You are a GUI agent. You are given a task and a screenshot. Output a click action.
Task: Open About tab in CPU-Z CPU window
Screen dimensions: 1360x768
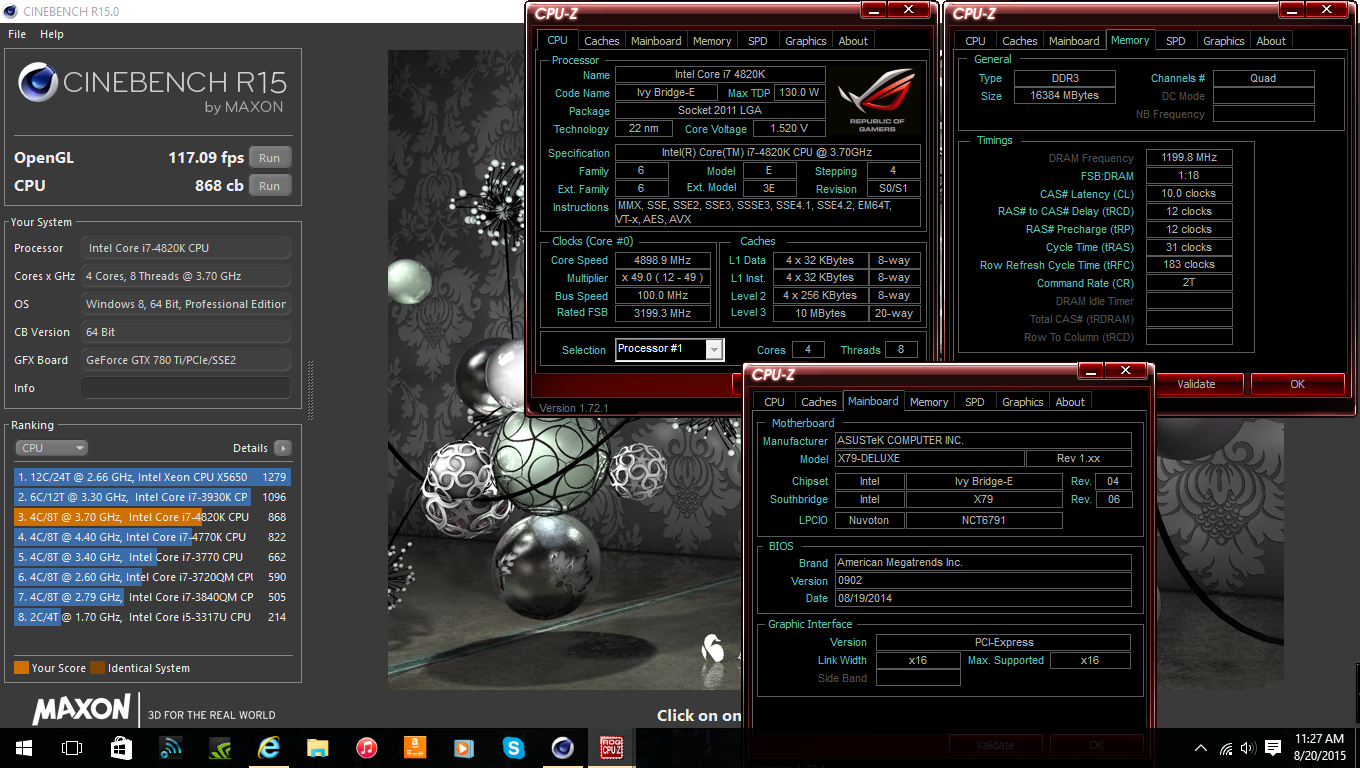[853, 41]
